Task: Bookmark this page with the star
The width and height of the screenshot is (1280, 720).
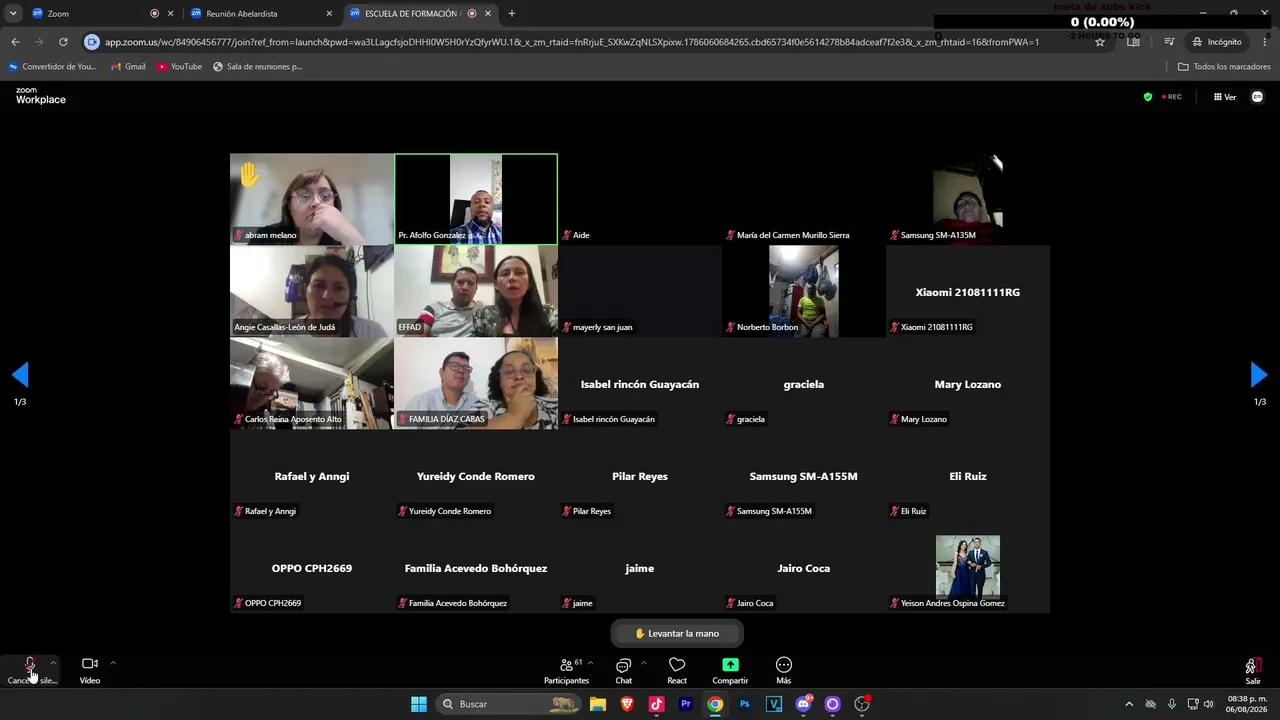Action: click(x=1100, y=42)
